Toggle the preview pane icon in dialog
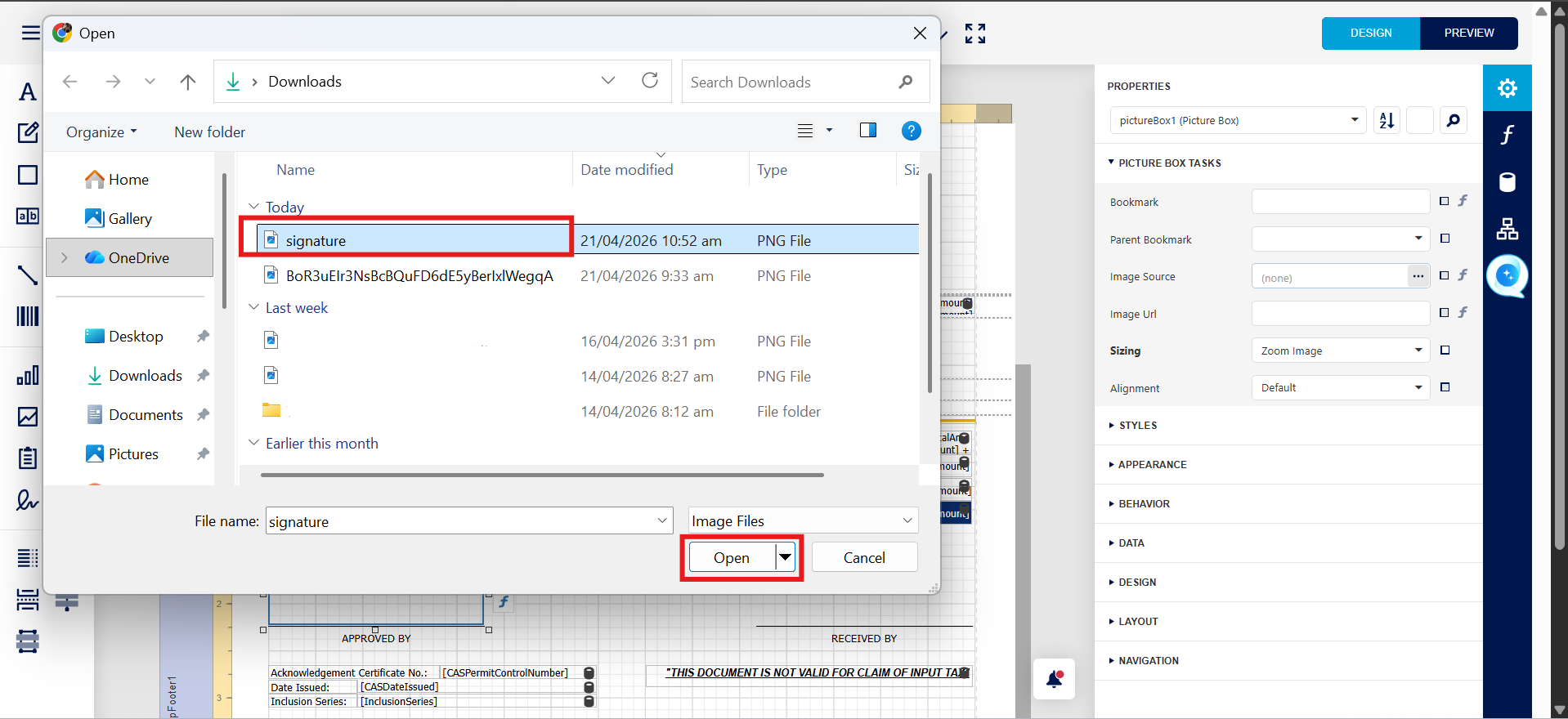This screenshot has width=1568, height=719. point(867,131)
